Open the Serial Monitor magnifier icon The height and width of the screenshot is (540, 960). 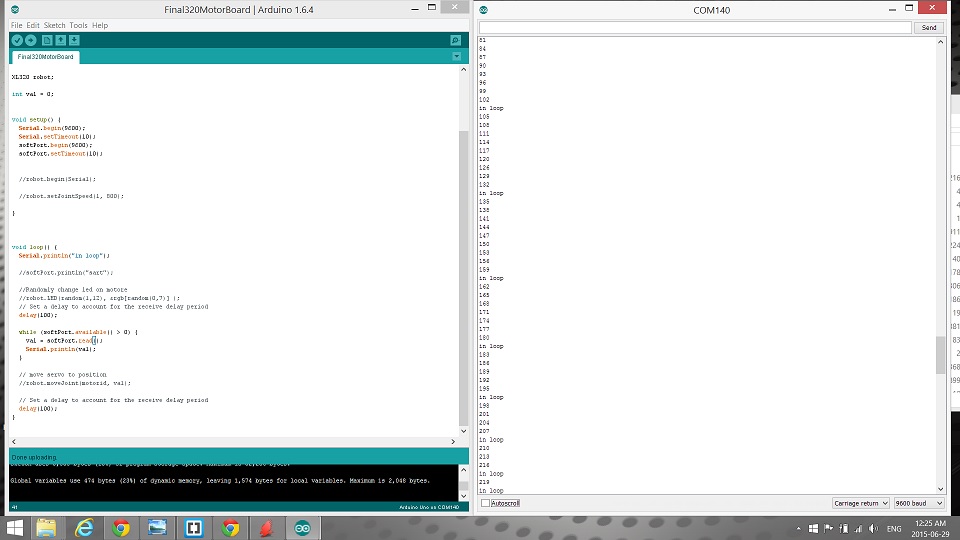click(x=456, y=40)
